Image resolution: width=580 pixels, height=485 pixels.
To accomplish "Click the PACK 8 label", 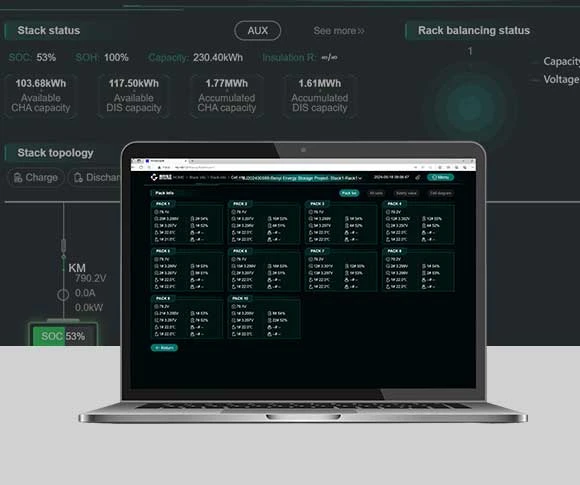I will (394, 251).
